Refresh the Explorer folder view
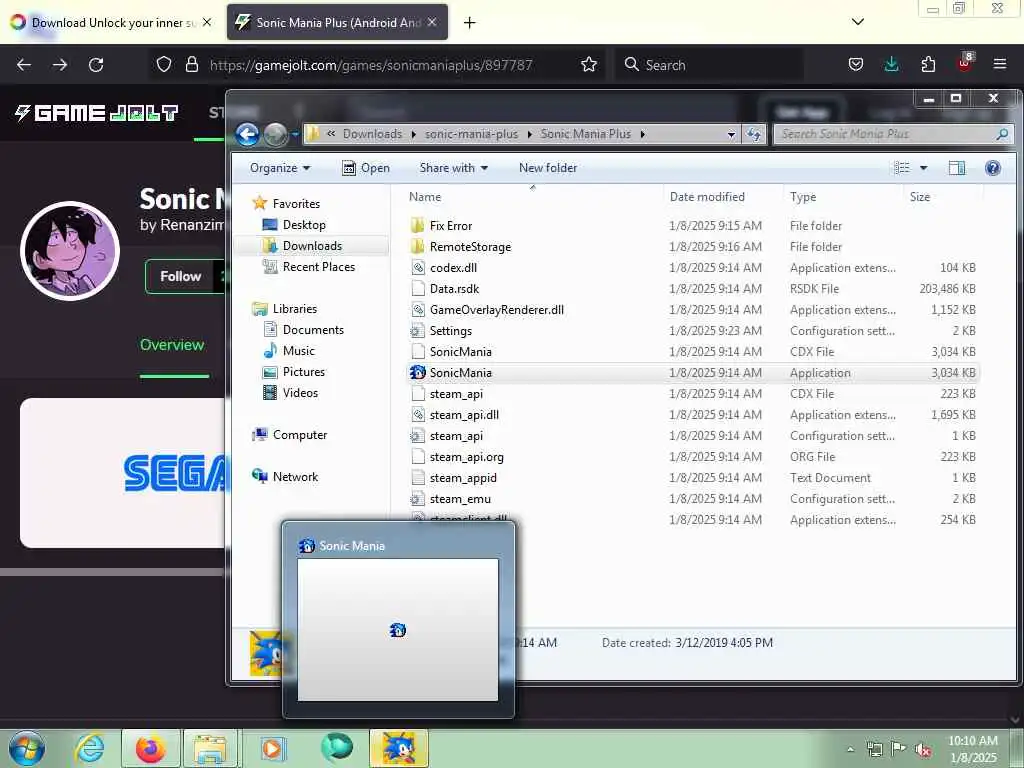Screen dimensions: 1024x768 coord(754,135)
